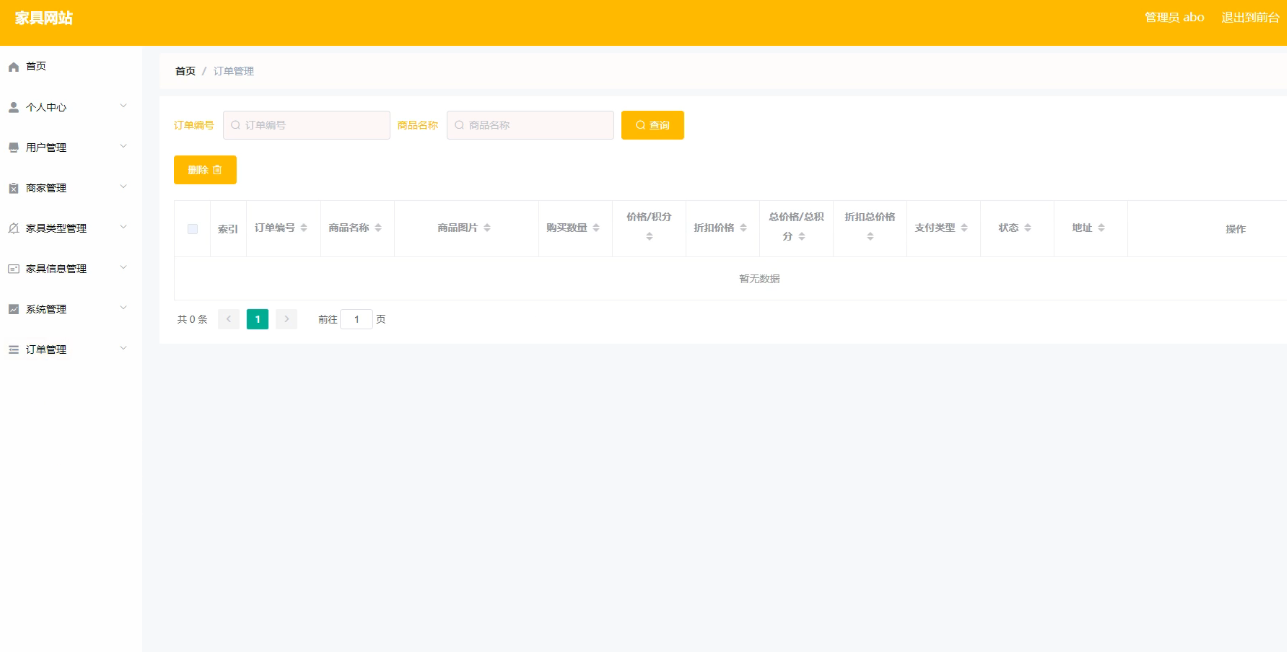Click the 家具类型管理 sidebar icon
Viewport: 1287px width, 652px height.
click(14, 229)
